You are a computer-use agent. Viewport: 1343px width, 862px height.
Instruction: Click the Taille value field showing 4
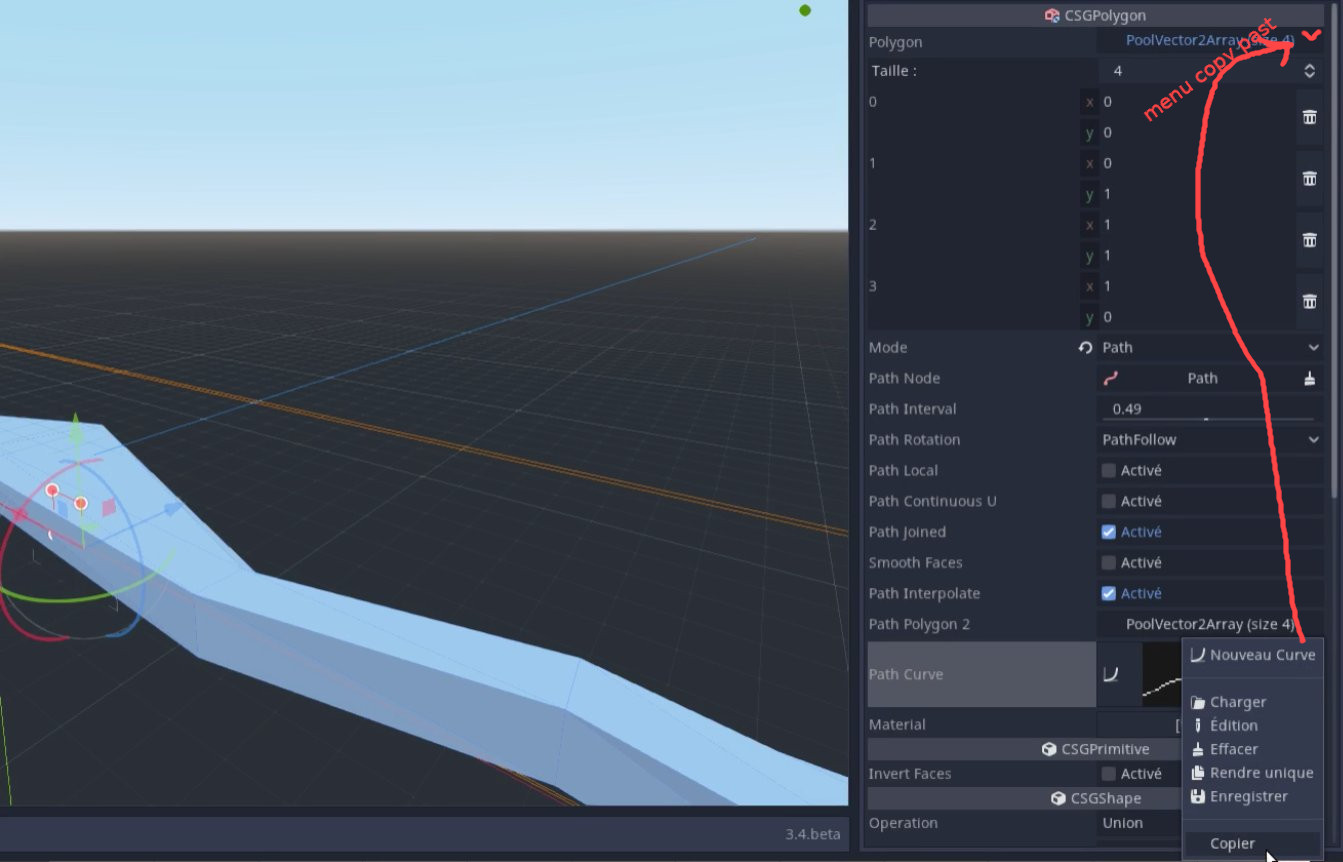click(x=1196, y=71)
